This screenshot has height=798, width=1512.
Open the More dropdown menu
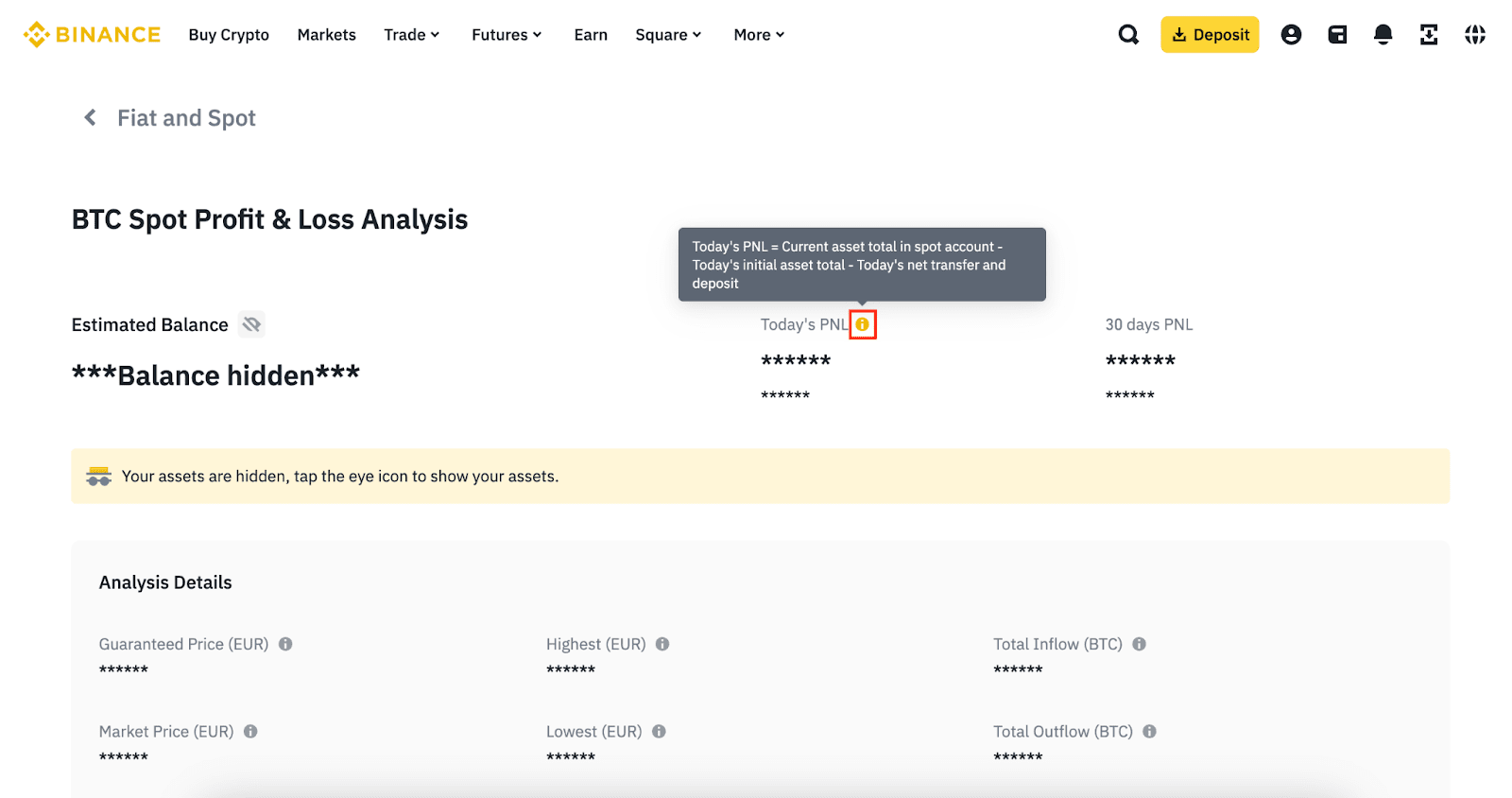click(759, 35)
